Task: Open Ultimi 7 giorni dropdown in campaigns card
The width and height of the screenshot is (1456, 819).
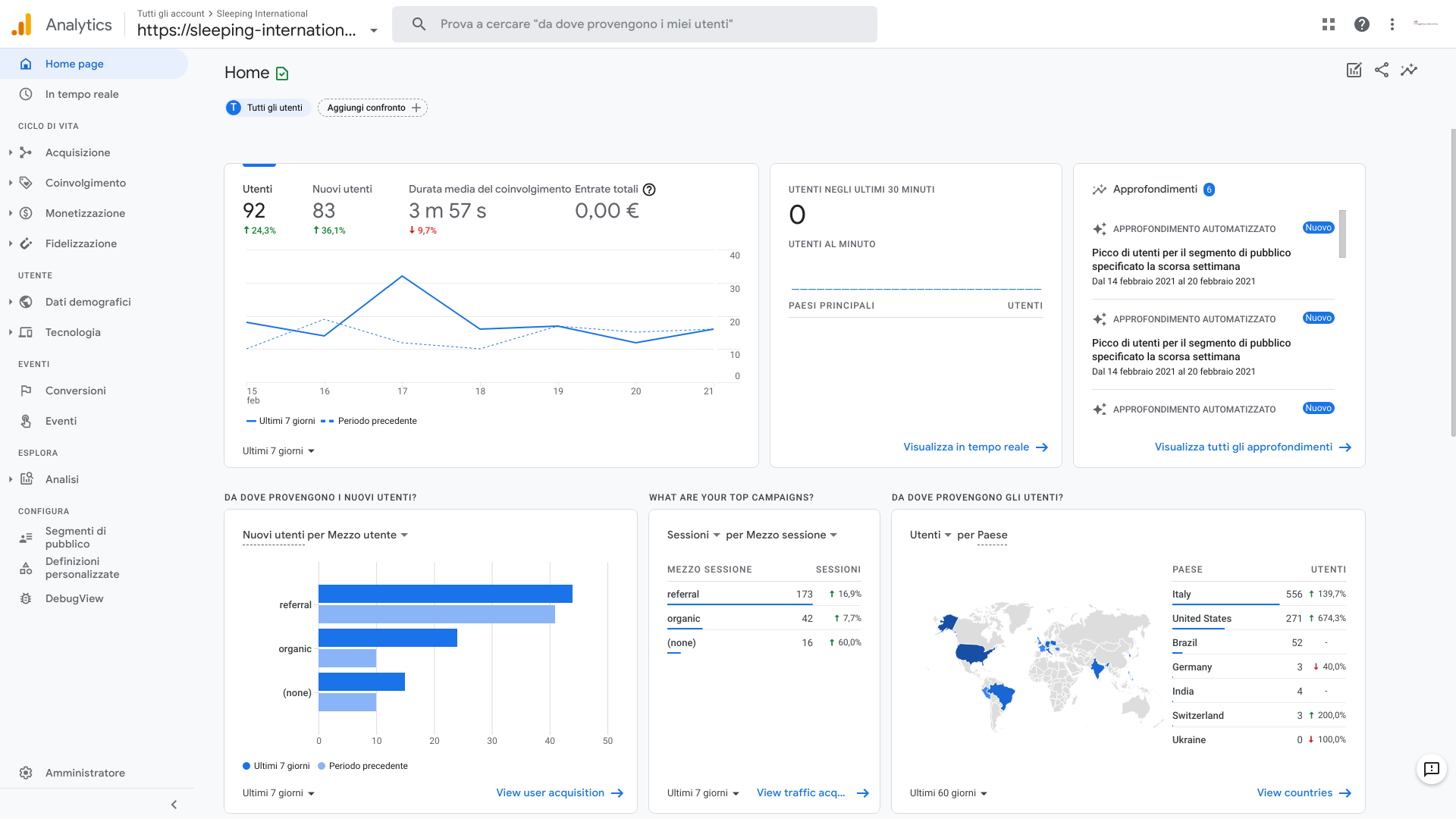Action: point(703,793)
